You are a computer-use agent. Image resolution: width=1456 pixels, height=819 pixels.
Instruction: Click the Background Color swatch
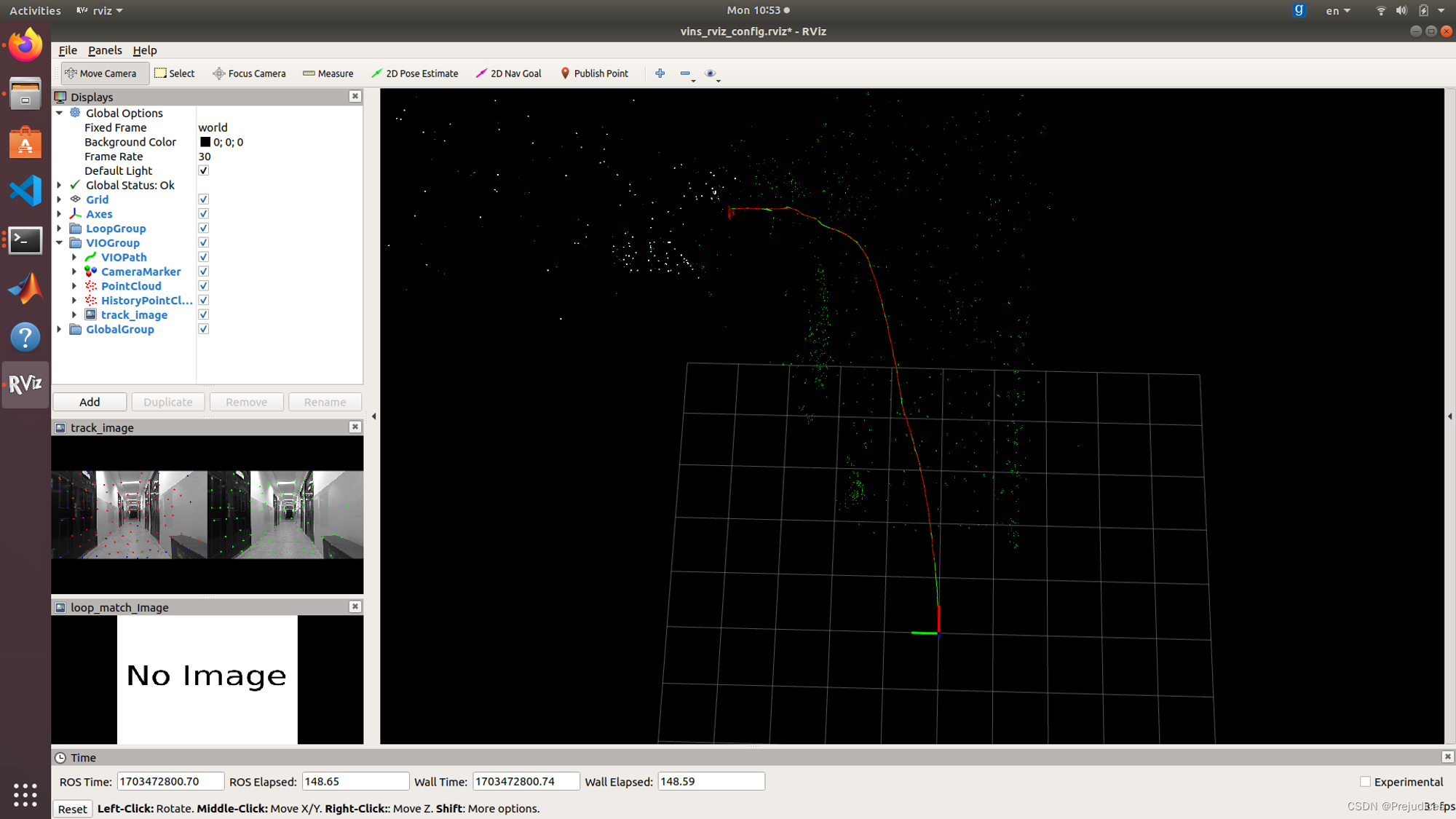click(x=205, y=142)
